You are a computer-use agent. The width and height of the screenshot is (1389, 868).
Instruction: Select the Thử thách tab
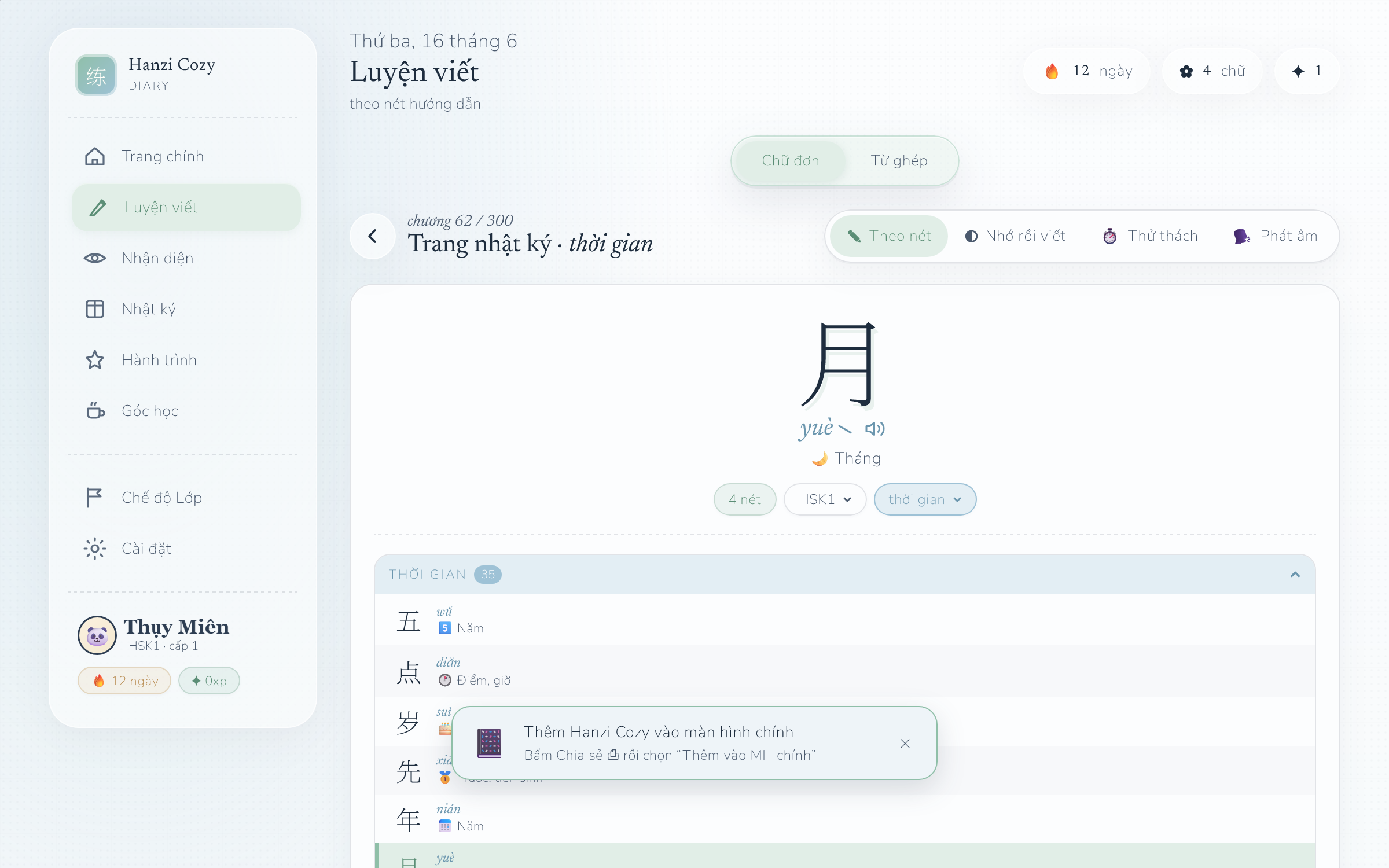1150,236
